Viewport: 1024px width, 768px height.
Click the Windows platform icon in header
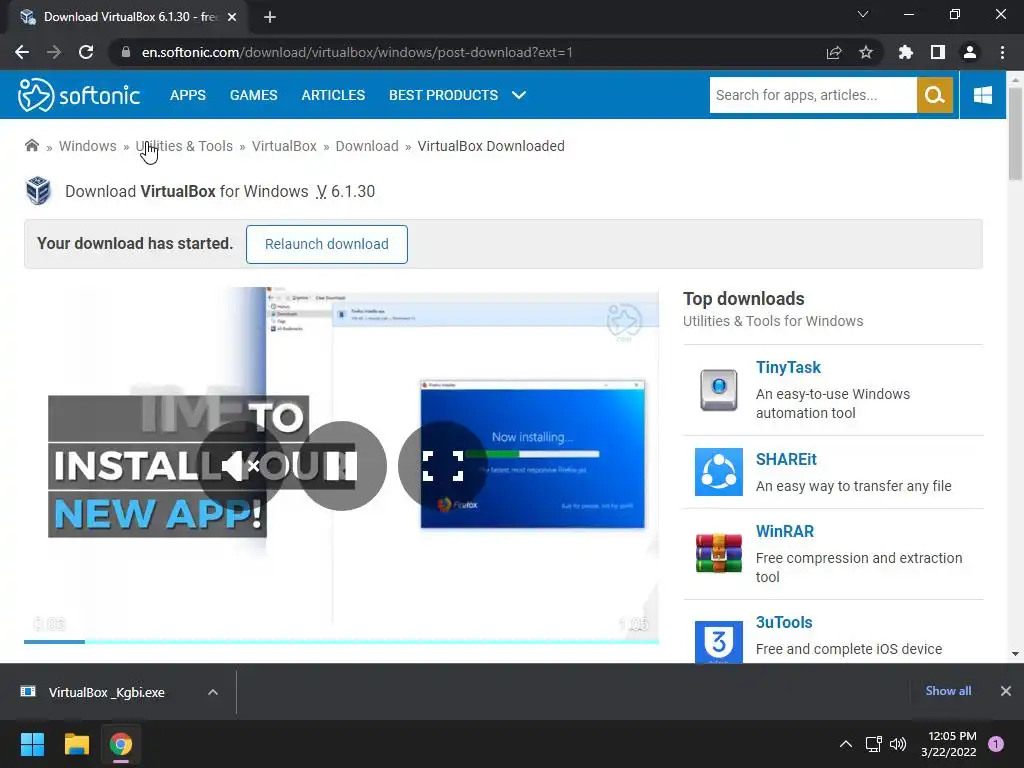(x=982, y=95)
